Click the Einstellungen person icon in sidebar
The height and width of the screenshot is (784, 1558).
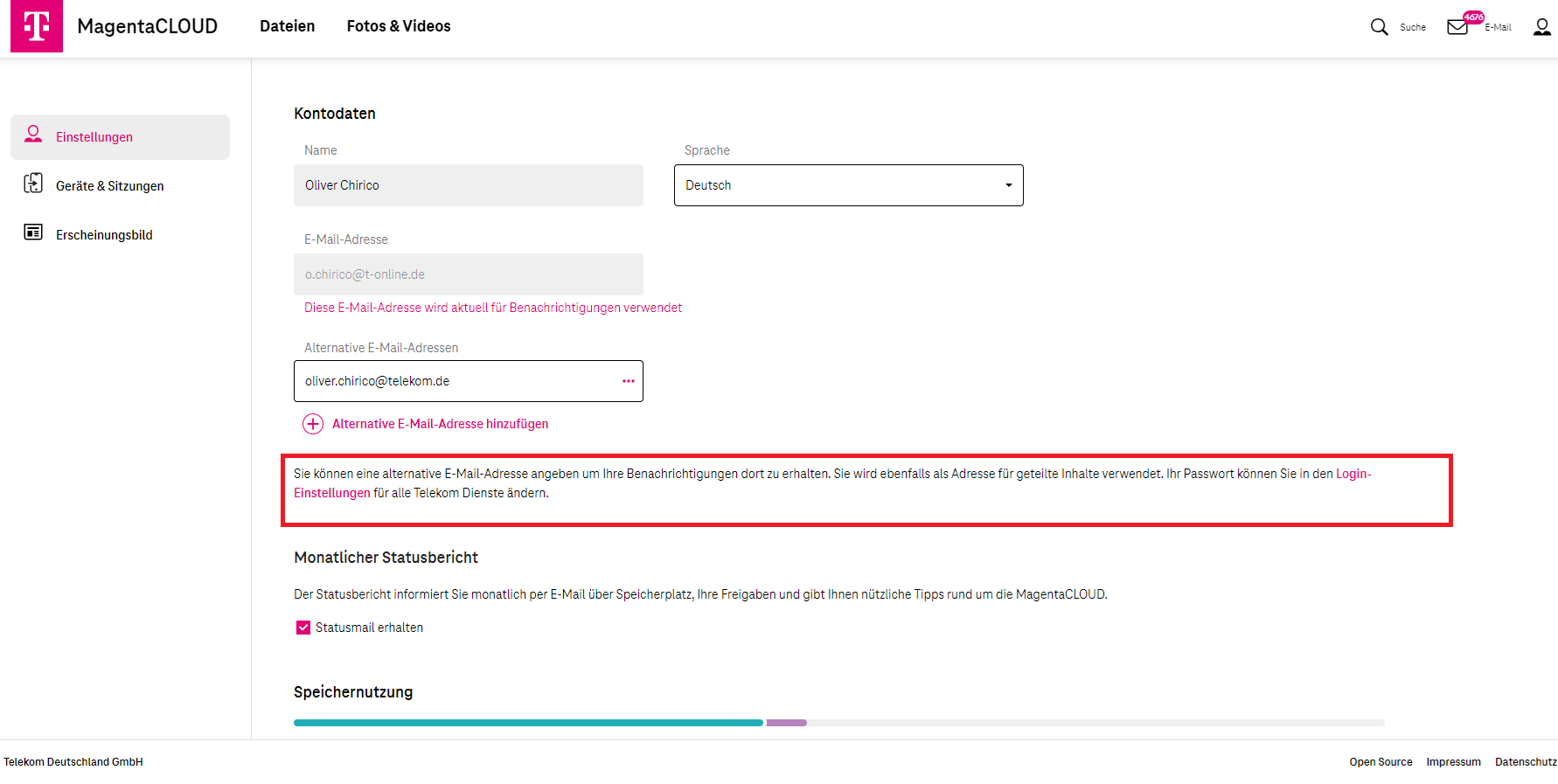coord(33,134)
